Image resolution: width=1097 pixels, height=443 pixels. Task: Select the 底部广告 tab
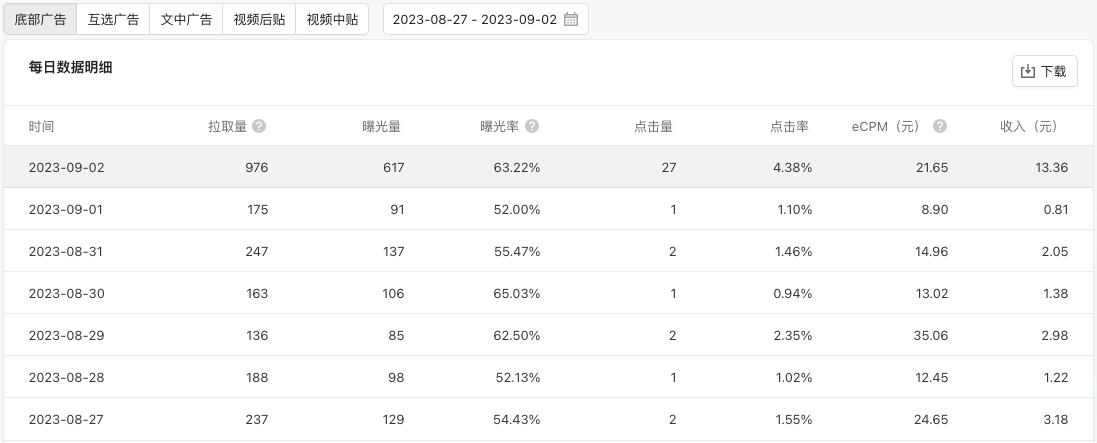(x=40, y=20)
